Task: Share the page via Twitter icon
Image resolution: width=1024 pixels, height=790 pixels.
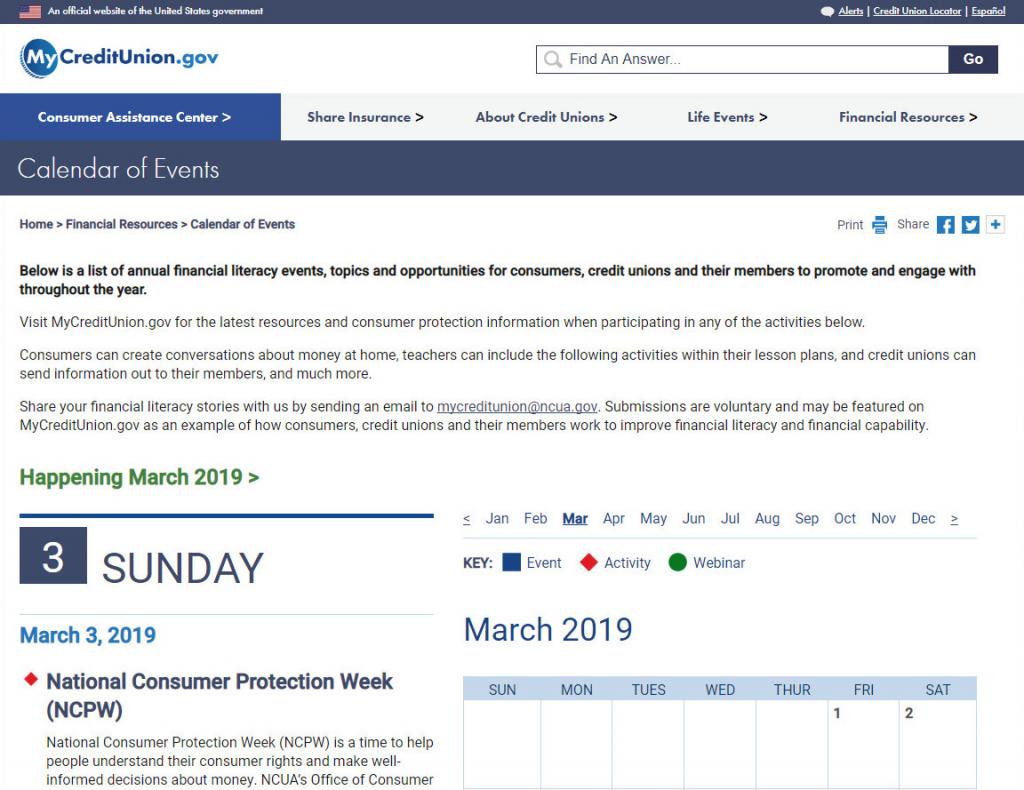Action: click(970, 225)
